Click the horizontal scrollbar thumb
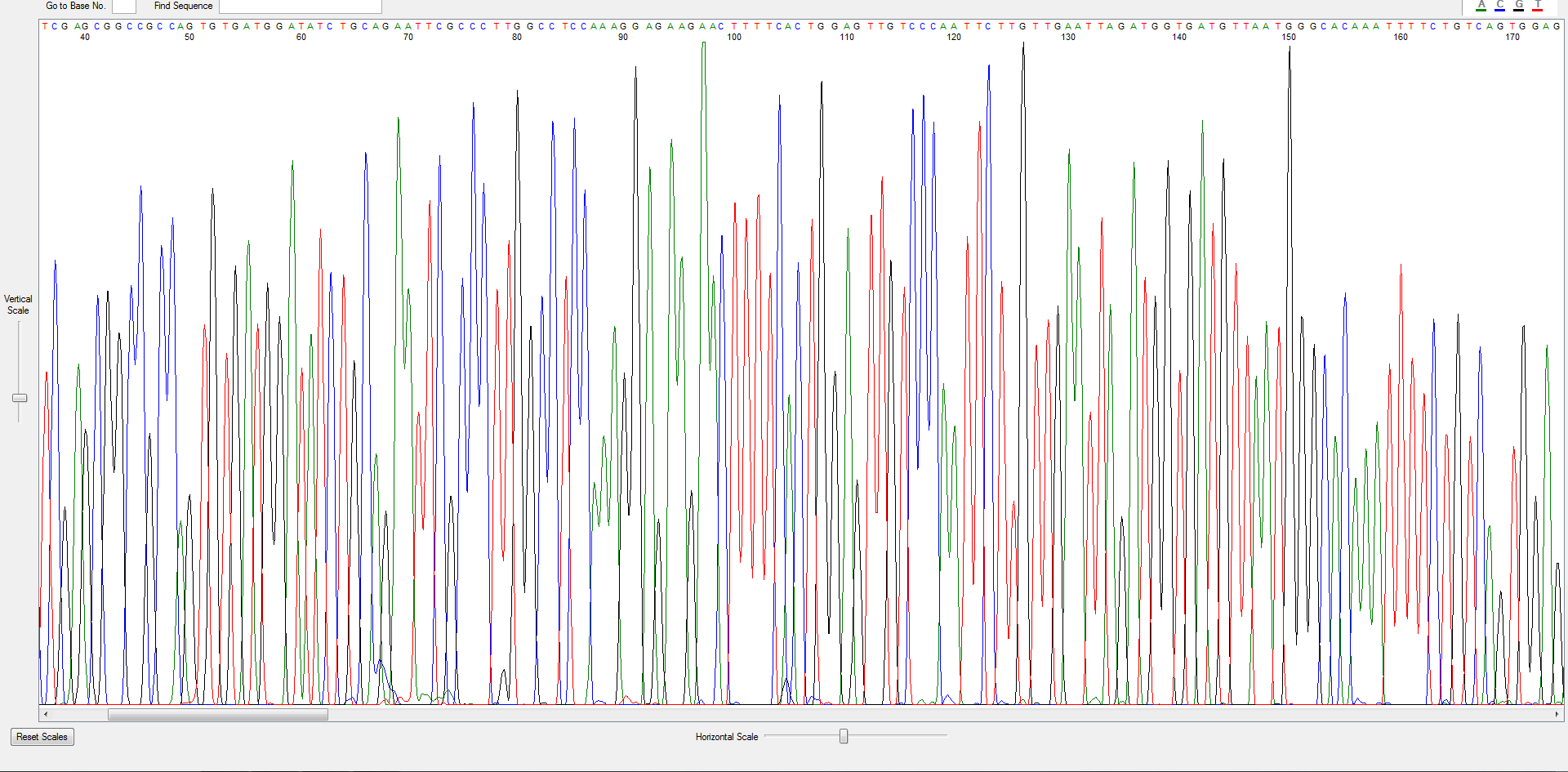 216,713
